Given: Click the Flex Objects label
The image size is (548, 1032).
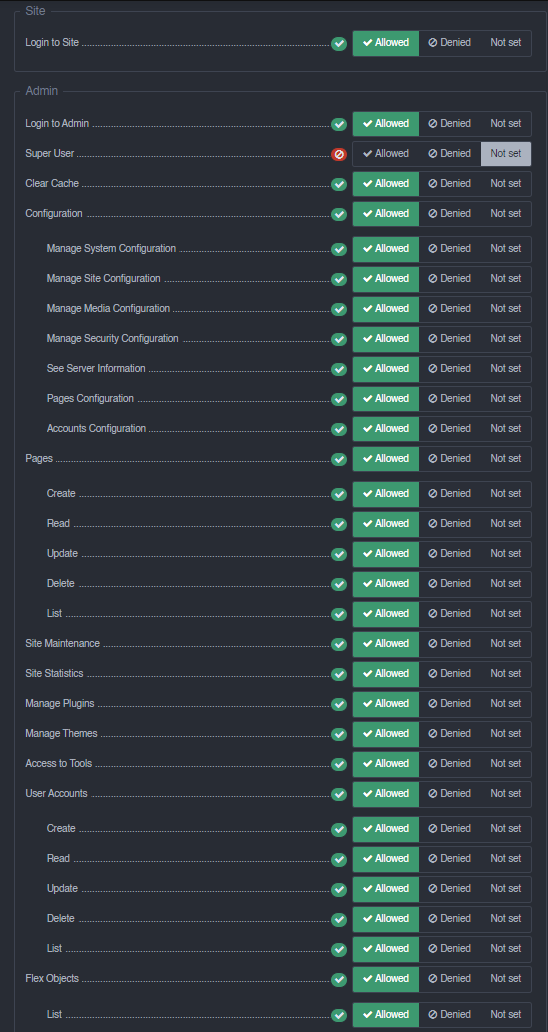Looking at the screenshot, I should point(52,979).
